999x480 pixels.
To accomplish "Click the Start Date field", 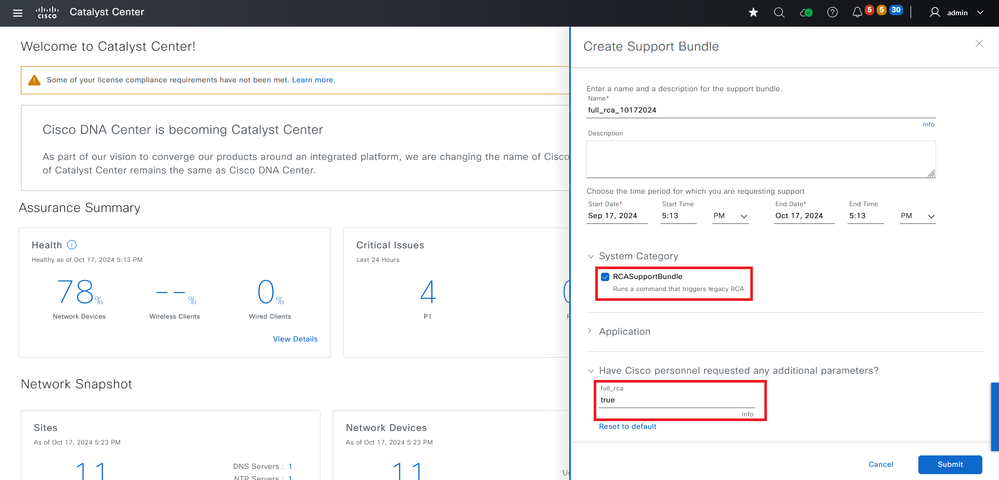I will [x=617, y=216].
